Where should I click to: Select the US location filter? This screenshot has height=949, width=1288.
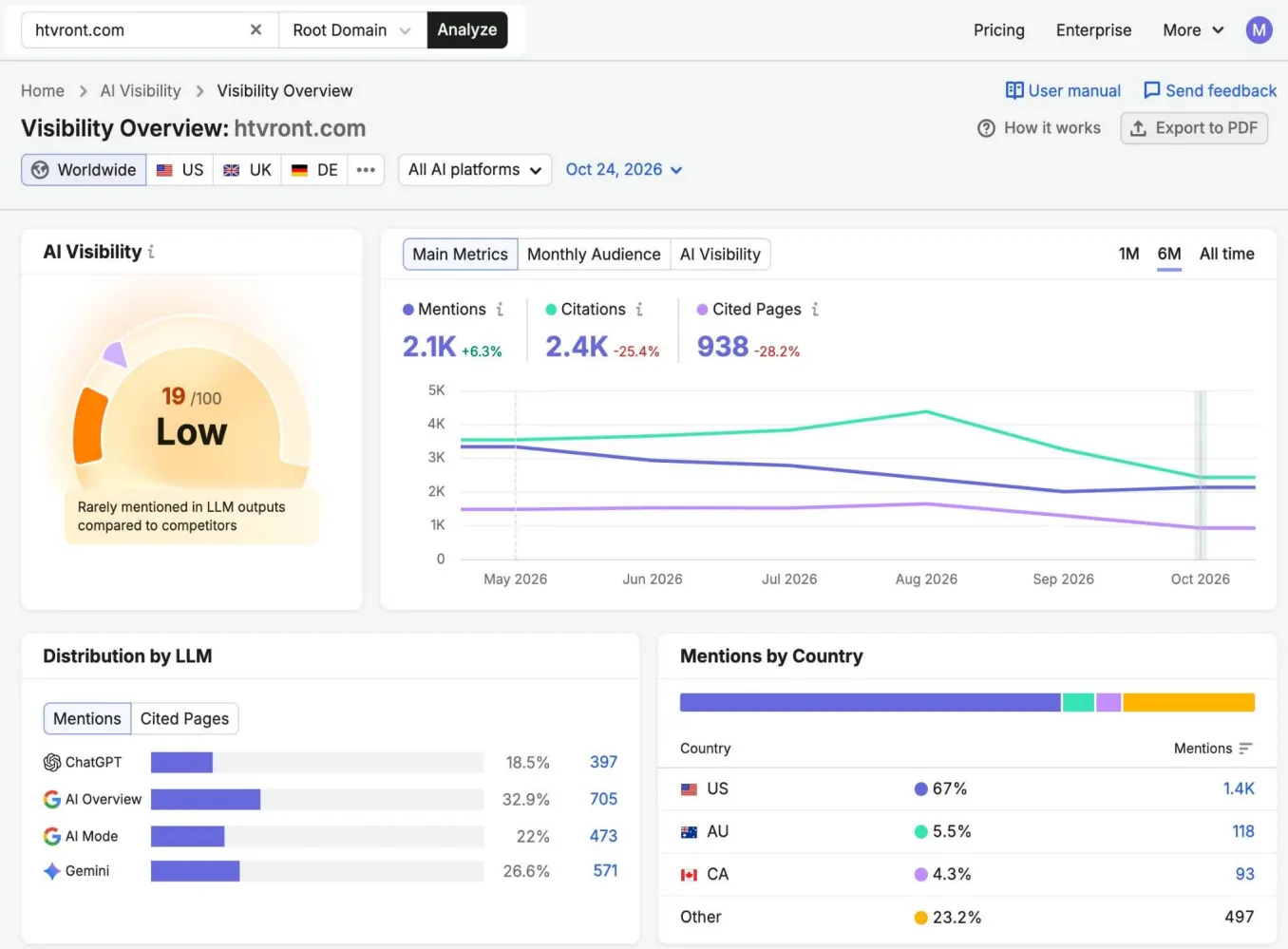(x=180, y=170)
